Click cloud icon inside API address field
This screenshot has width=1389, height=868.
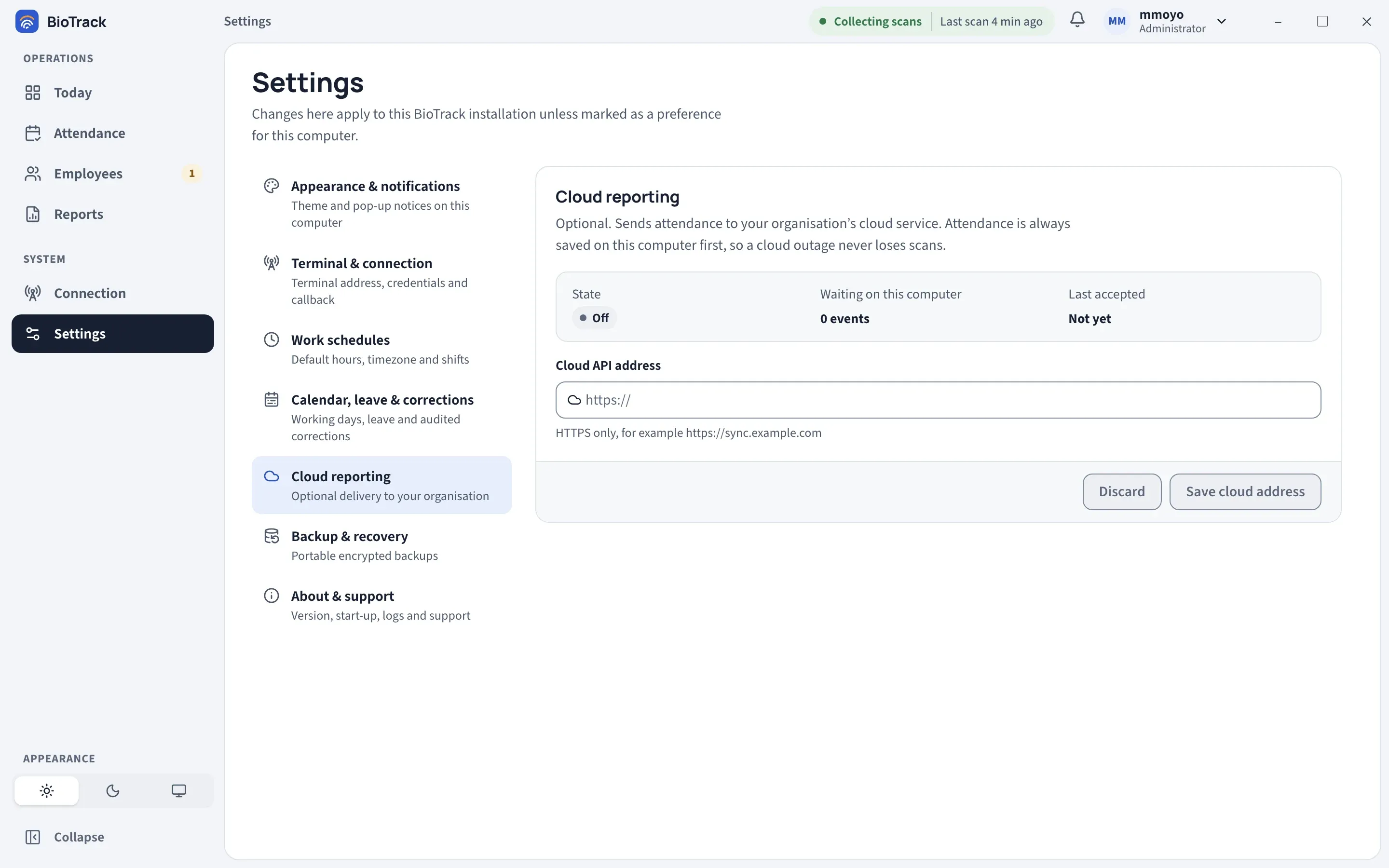pos(574,400)
